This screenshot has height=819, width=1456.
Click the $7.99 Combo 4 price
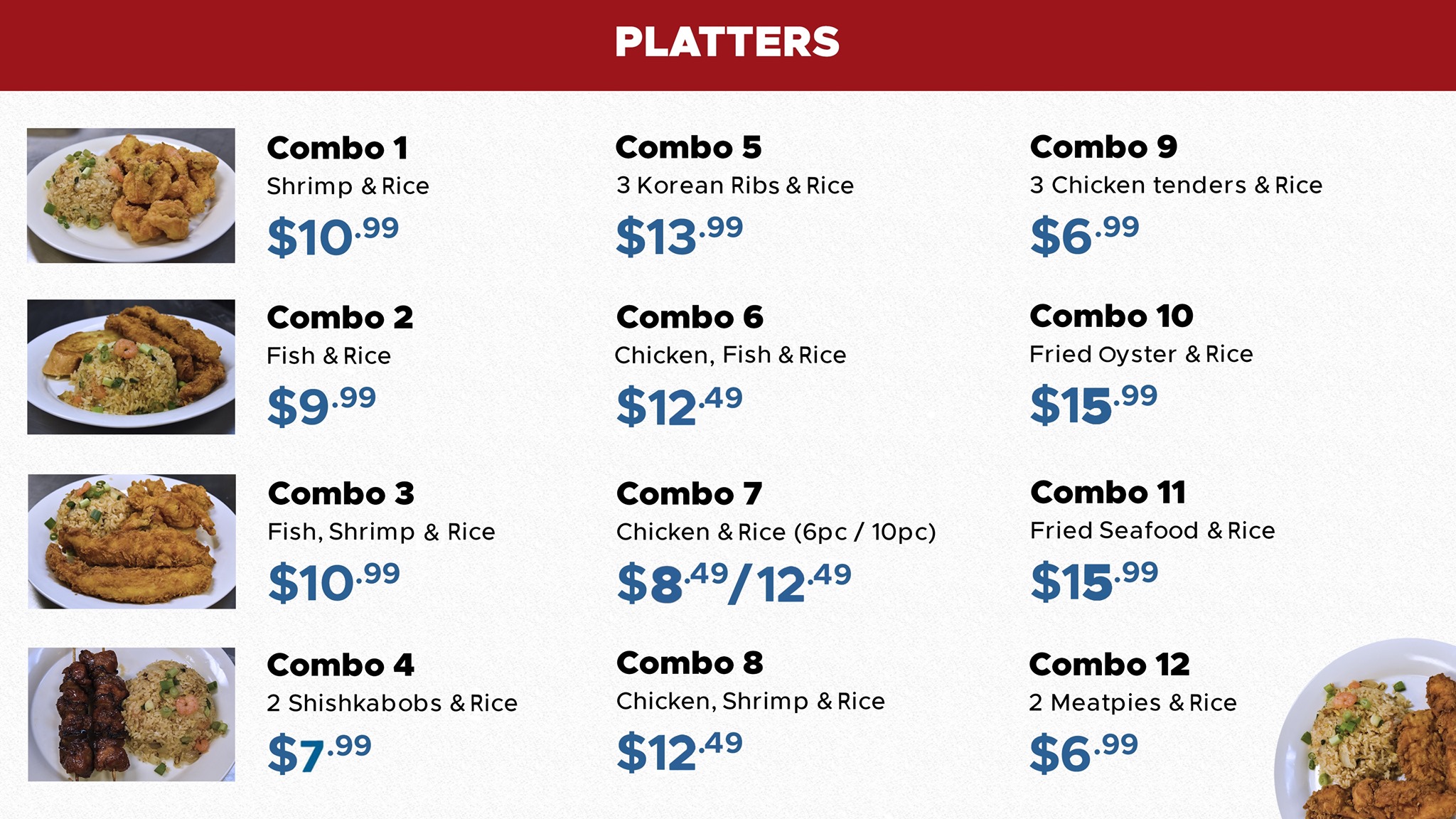coord(319,754)
